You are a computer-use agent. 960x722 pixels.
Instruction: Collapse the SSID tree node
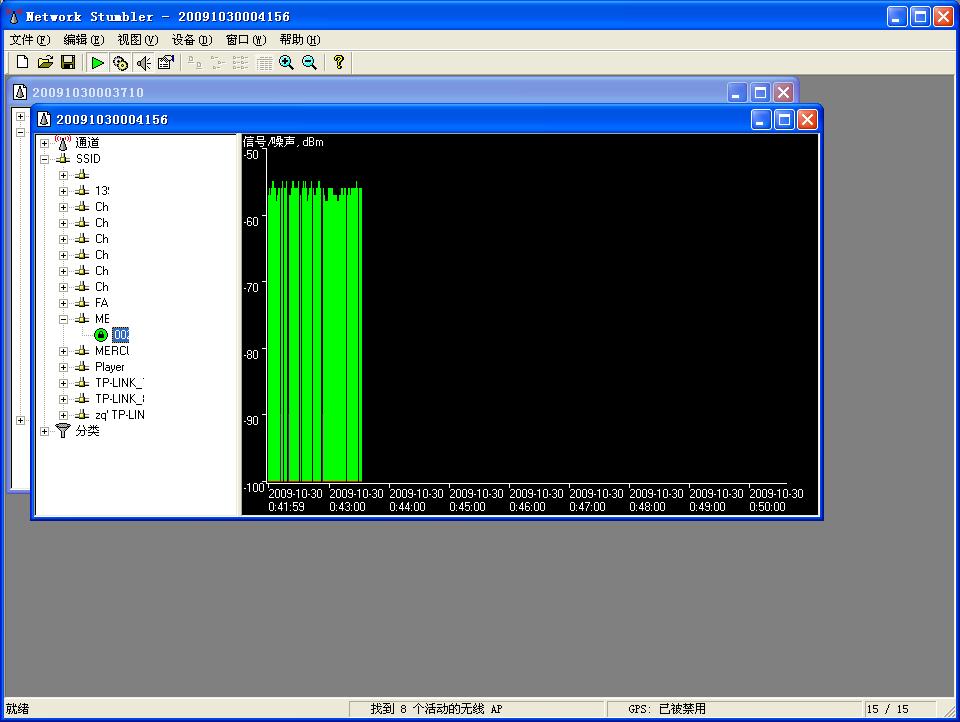pyautogui.click(x=44, y=159)
